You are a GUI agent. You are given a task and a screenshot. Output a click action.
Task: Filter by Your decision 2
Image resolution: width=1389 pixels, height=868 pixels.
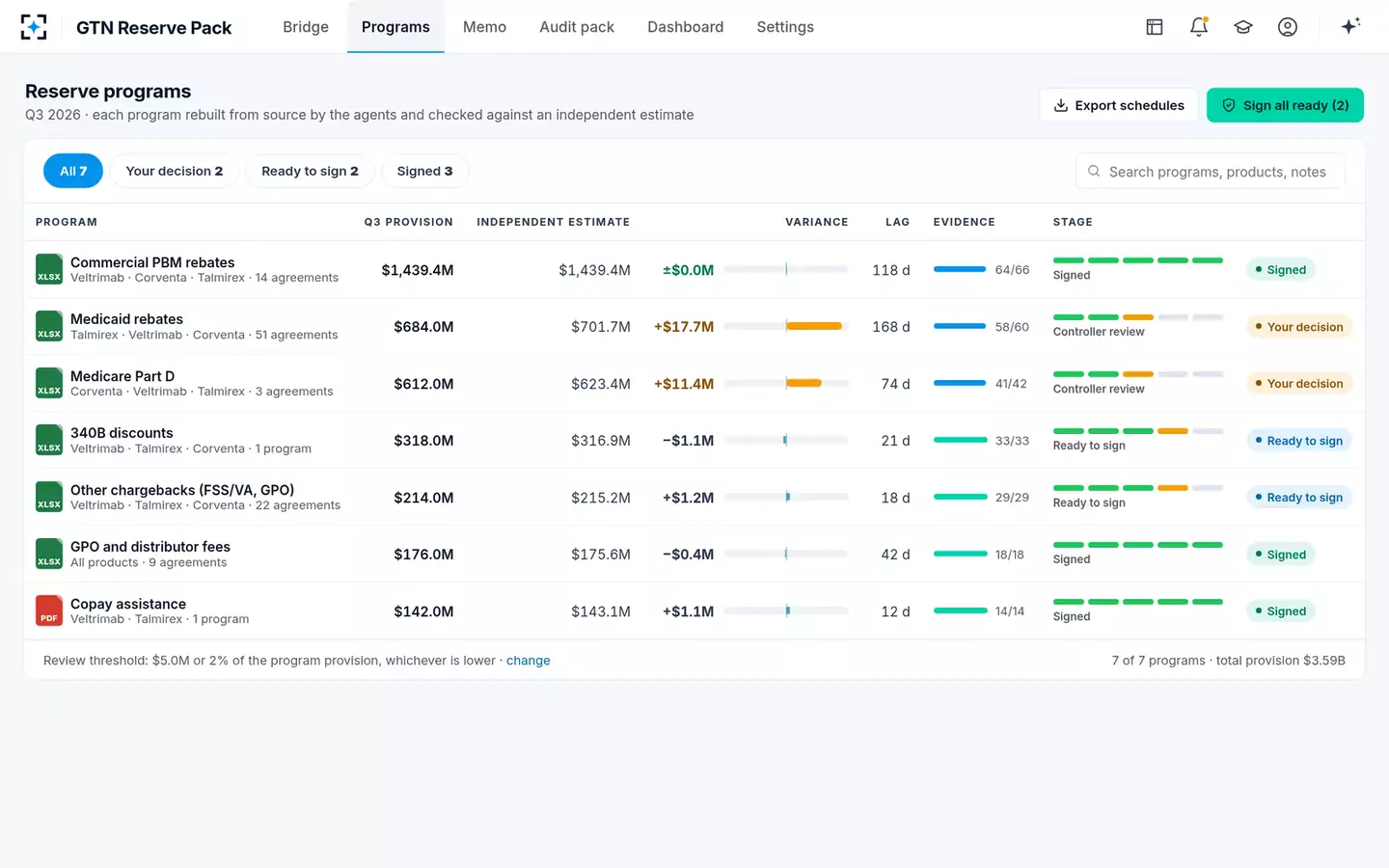click(174, 171)
